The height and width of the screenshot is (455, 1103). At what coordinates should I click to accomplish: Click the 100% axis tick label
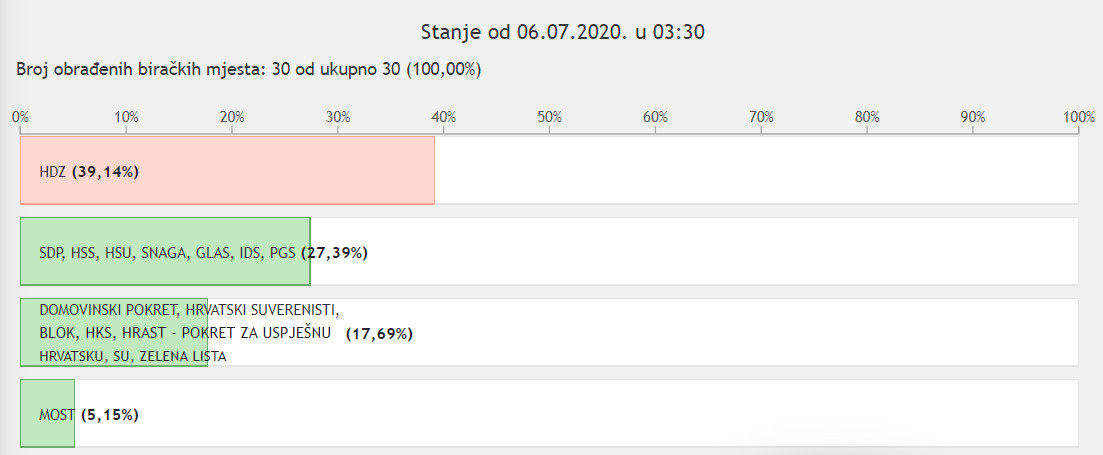tap(1079, 117)
